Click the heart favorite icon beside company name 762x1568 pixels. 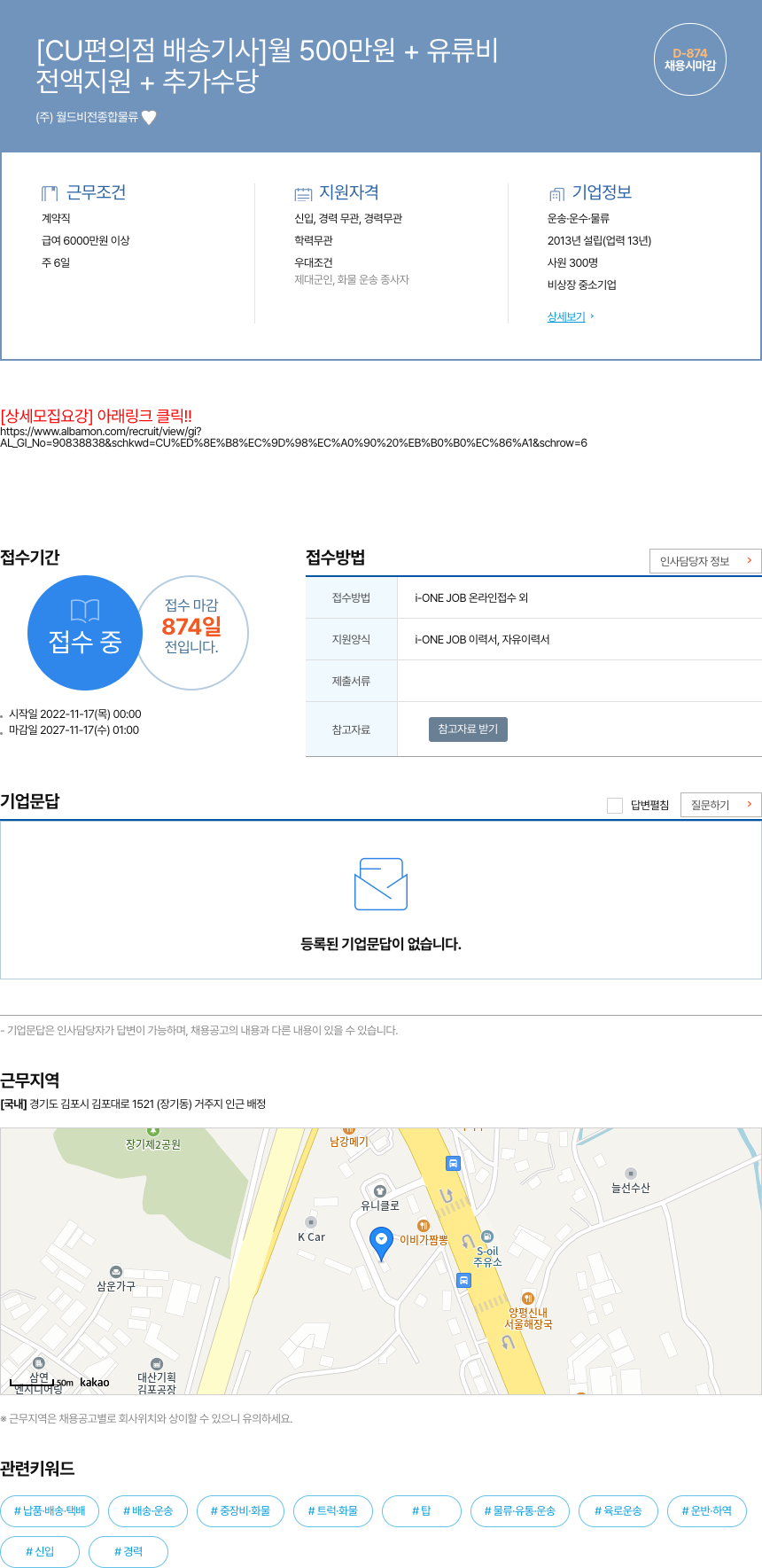point(149,117)
